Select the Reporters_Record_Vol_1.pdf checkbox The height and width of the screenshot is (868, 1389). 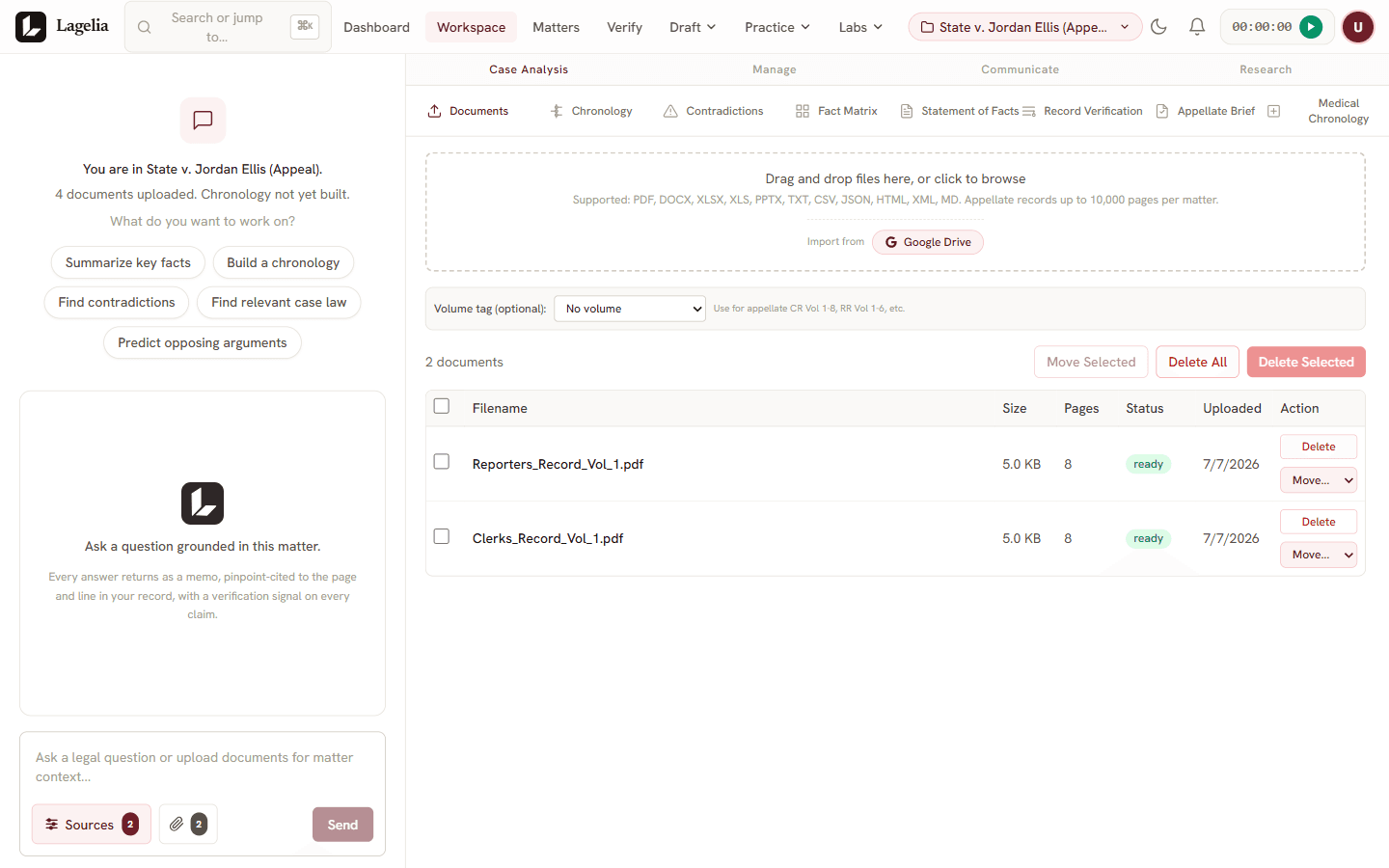point(442,462)
